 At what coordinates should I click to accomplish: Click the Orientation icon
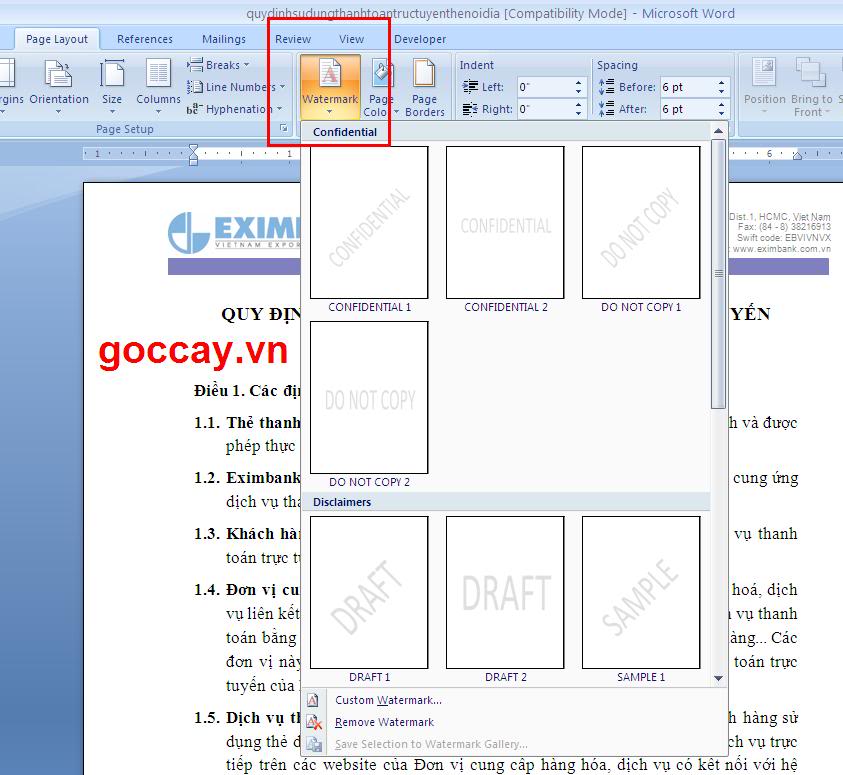click(x=58, y=75)
